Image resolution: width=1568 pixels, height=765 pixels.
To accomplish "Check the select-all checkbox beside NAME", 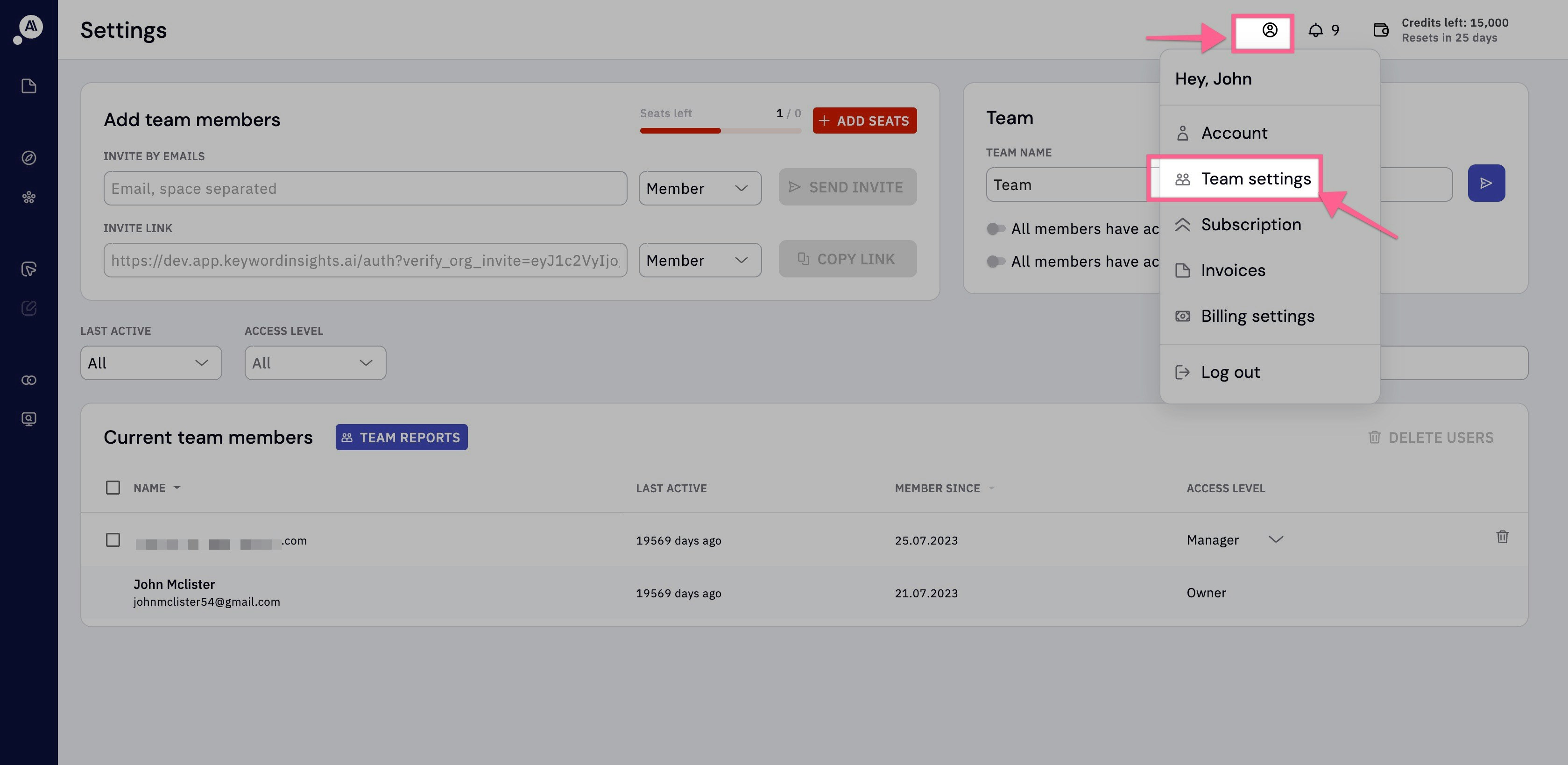I will pos(113,488).
